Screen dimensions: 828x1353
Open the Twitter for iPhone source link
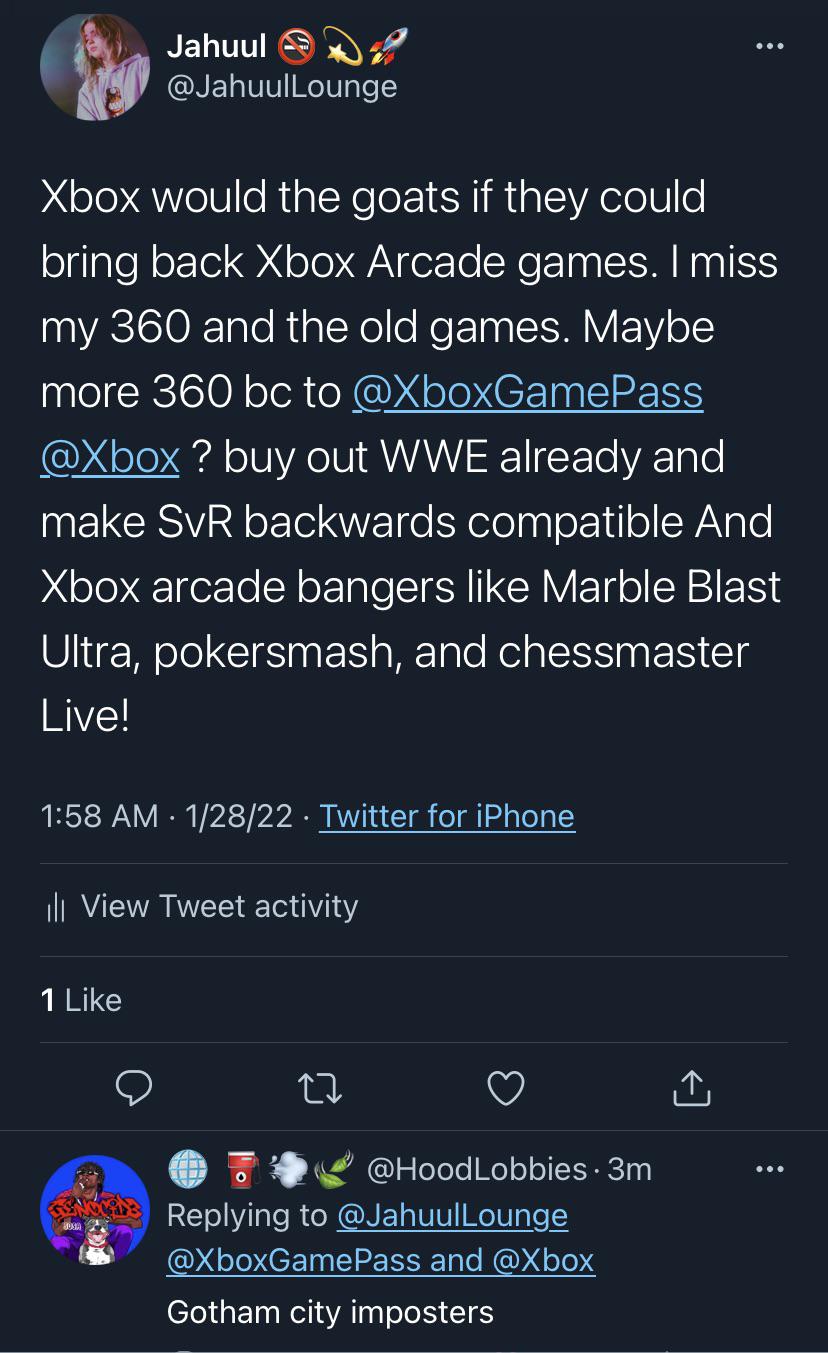tap(447, 816)
